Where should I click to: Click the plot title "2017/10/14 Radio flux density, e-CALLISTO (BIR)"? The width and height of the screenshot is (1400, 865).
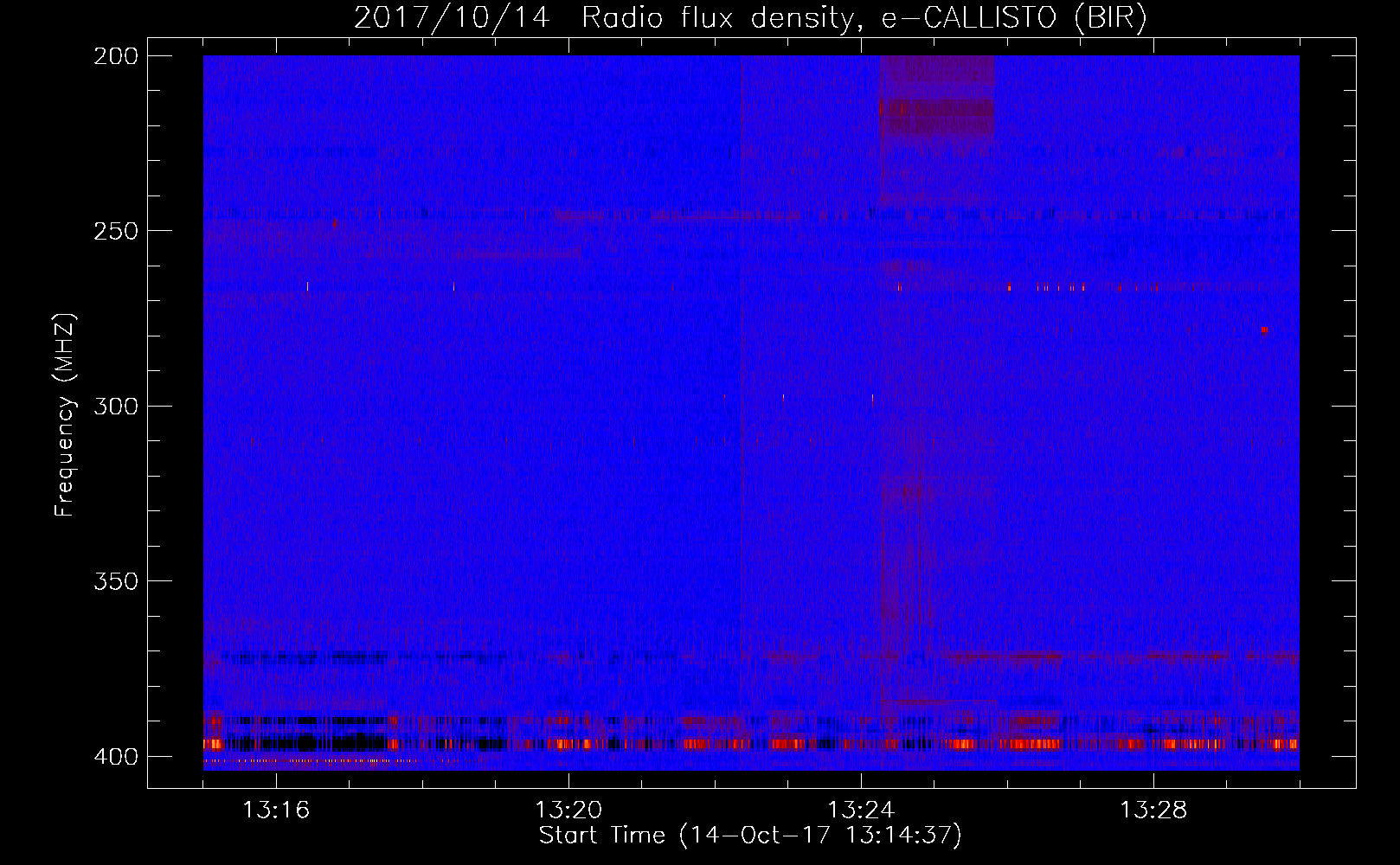coord(750,17)
